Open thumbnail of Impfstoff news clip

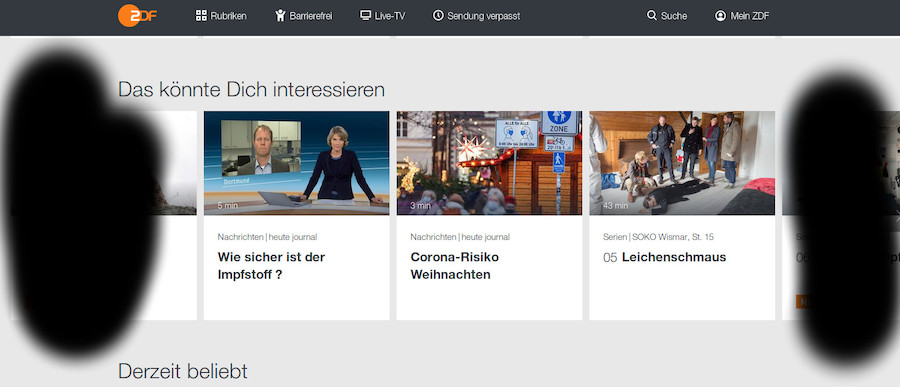[296, 163]
